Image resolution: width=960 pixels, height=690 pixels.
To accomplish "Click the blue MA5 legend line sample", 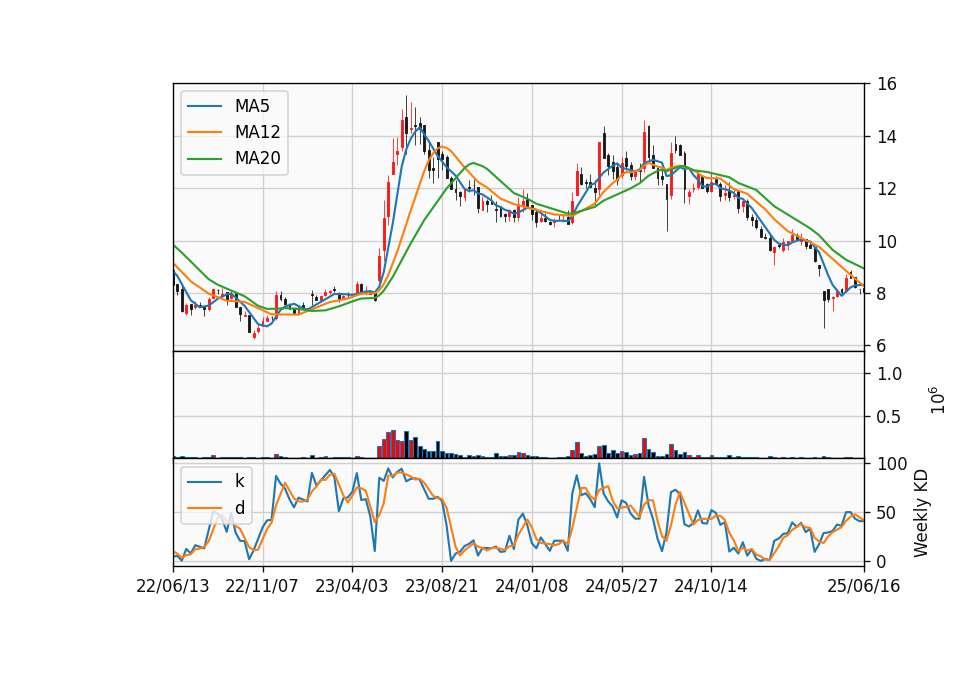I will point(204,107).
